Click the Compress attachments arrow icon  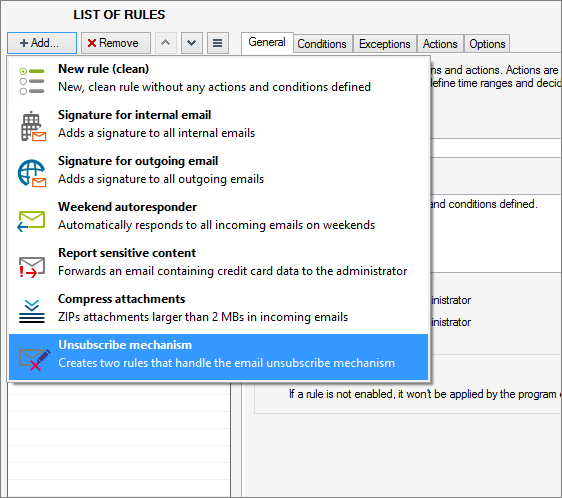pyautogui.click(x=32, y=311)
